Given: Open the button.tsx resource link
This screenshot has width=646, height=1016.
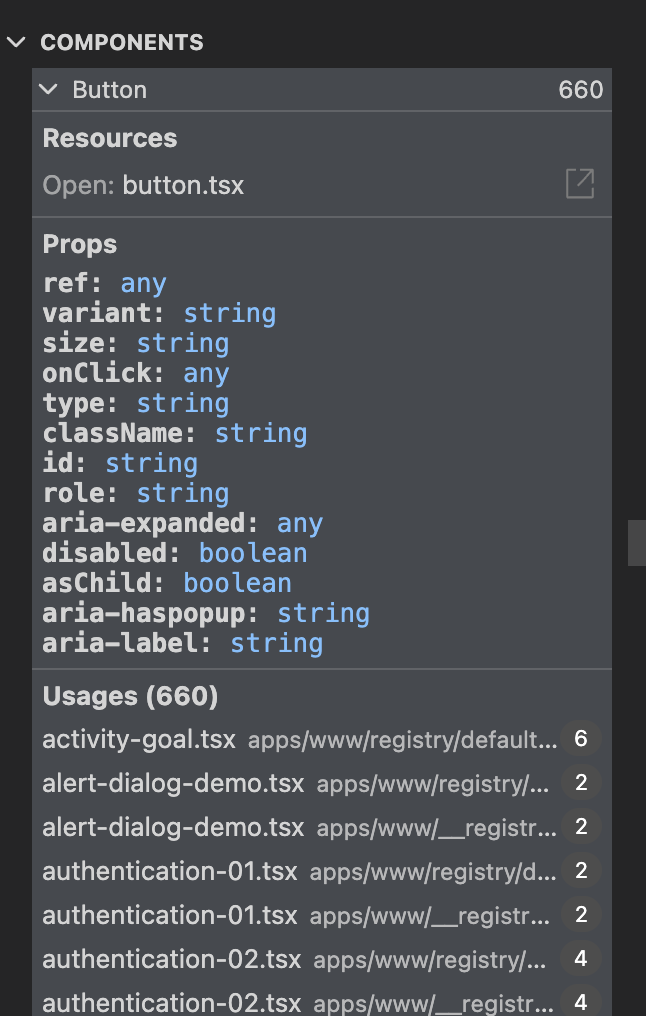Looking at the screenshot, I should [183, 185].
